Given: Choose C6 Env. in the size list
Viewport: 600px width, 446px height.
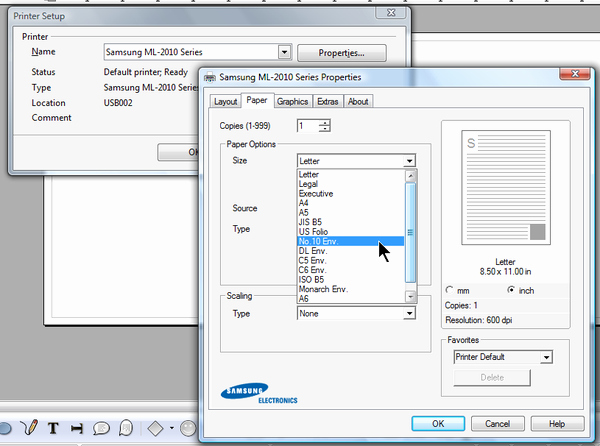Looking at the screenshot, I should click(351, 270).
